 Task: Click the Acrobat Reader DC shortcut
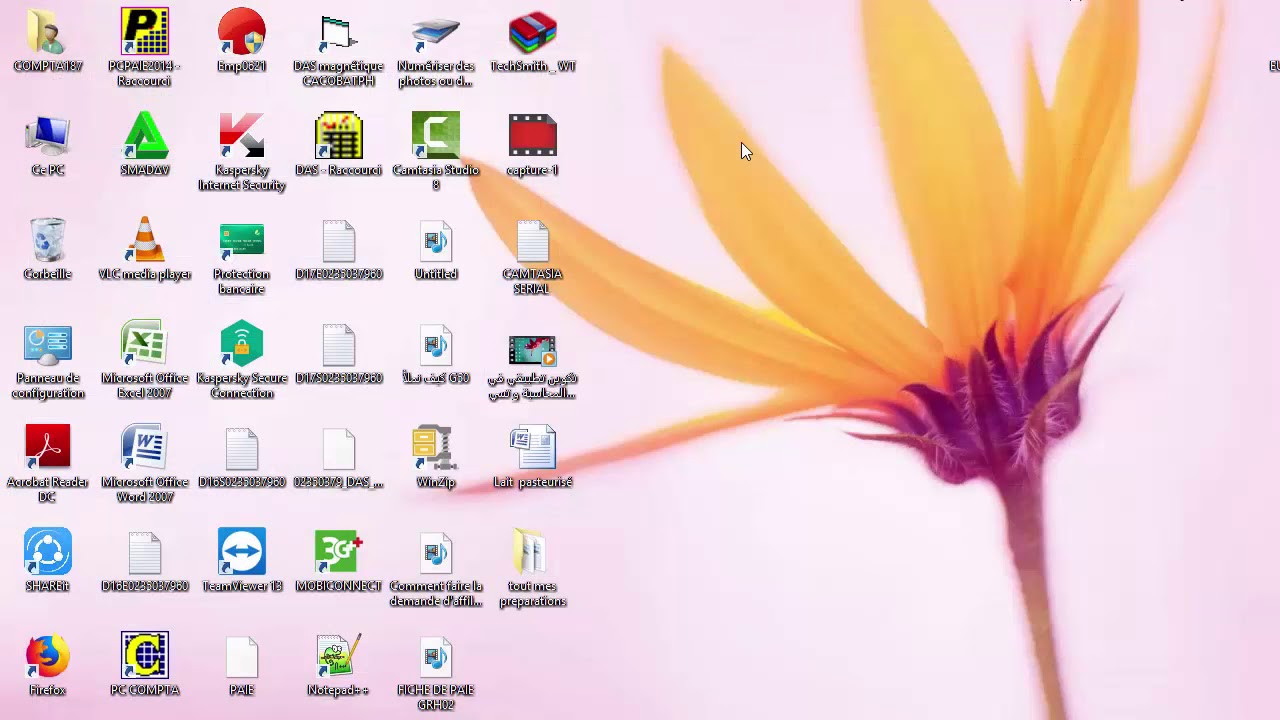47,448
